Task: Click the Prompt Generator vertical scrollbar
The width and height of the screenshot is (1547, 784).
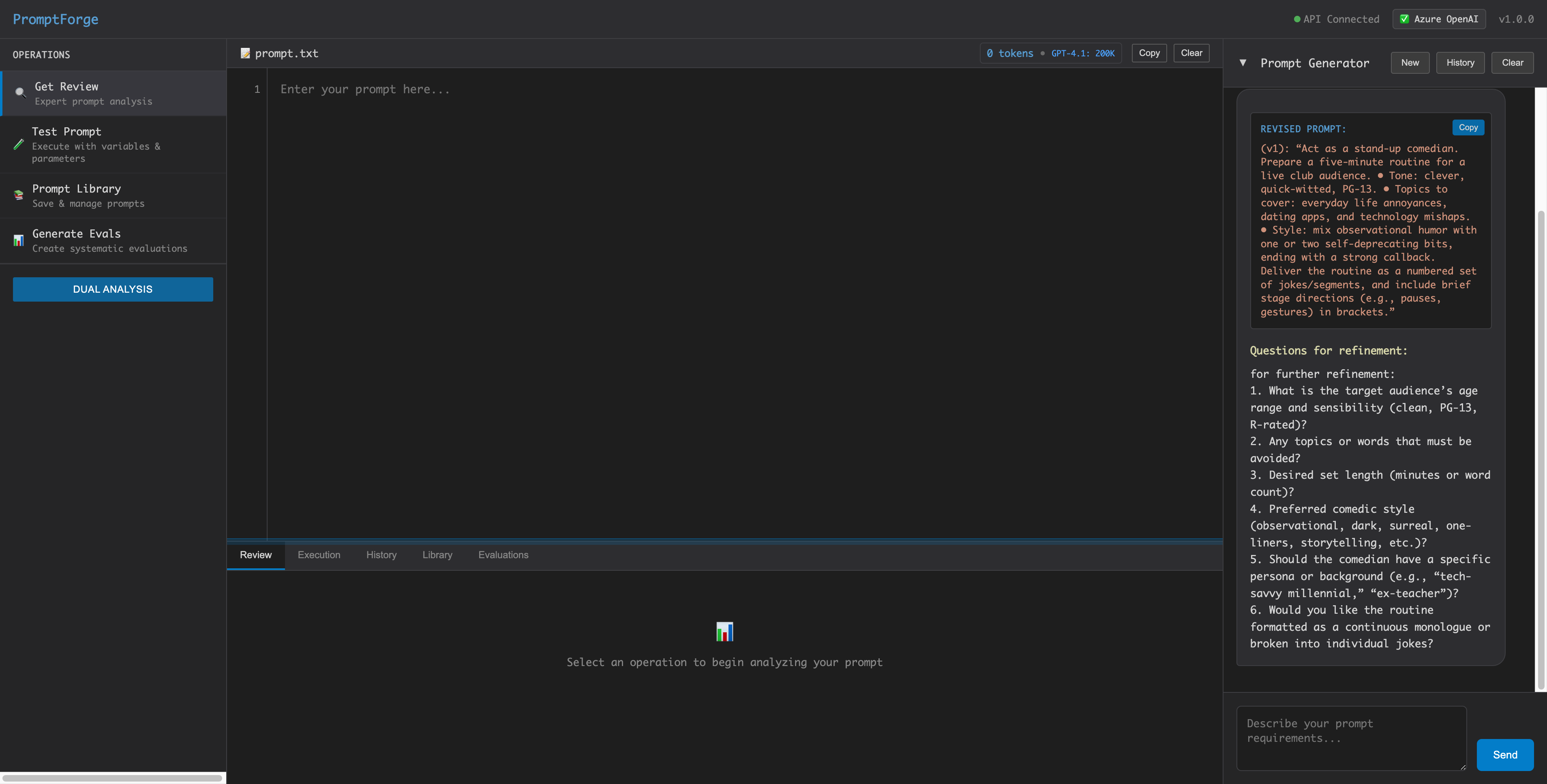Action: 1541,450
